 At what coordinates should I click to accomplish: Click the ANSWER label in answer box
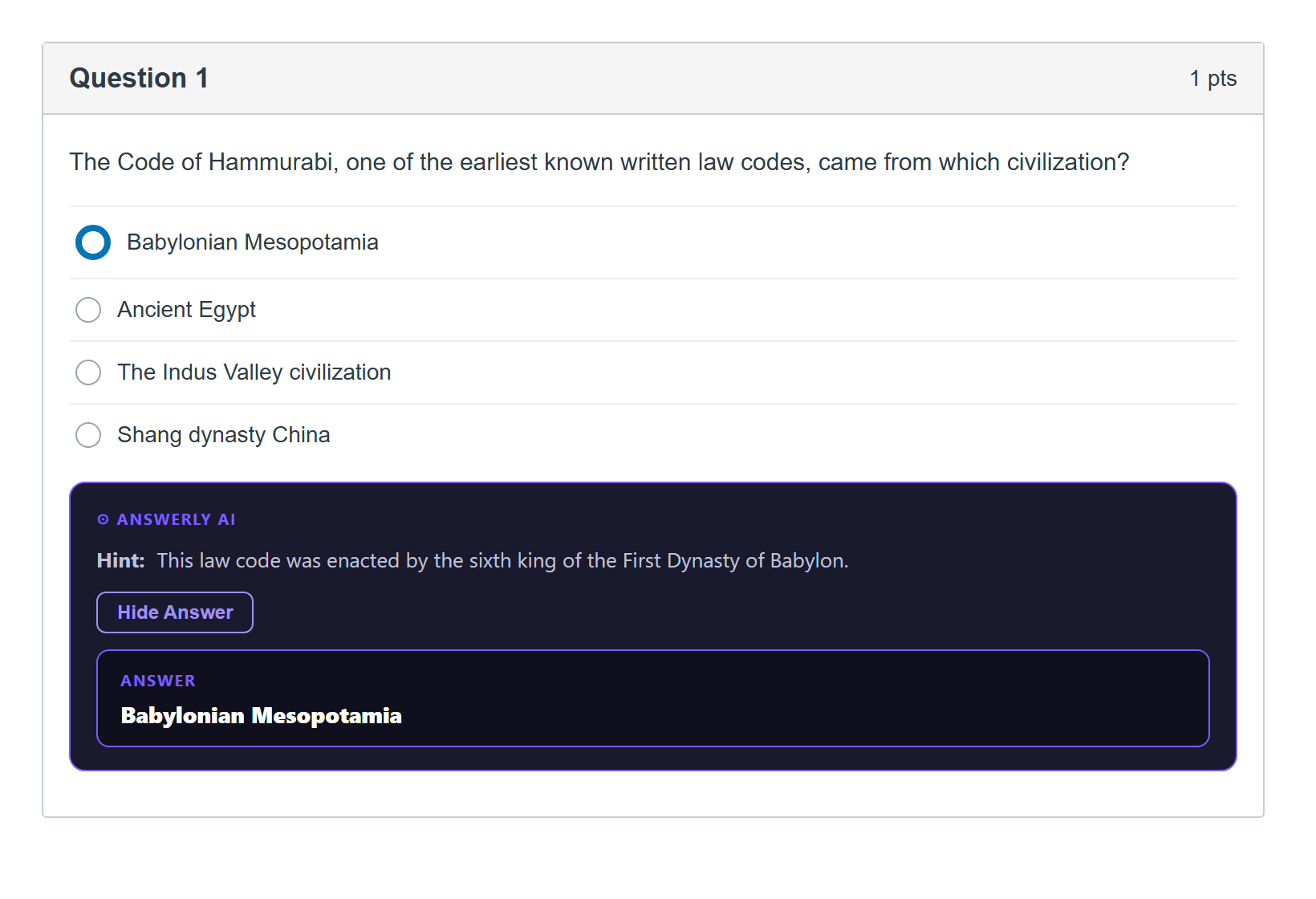(158, 681)
